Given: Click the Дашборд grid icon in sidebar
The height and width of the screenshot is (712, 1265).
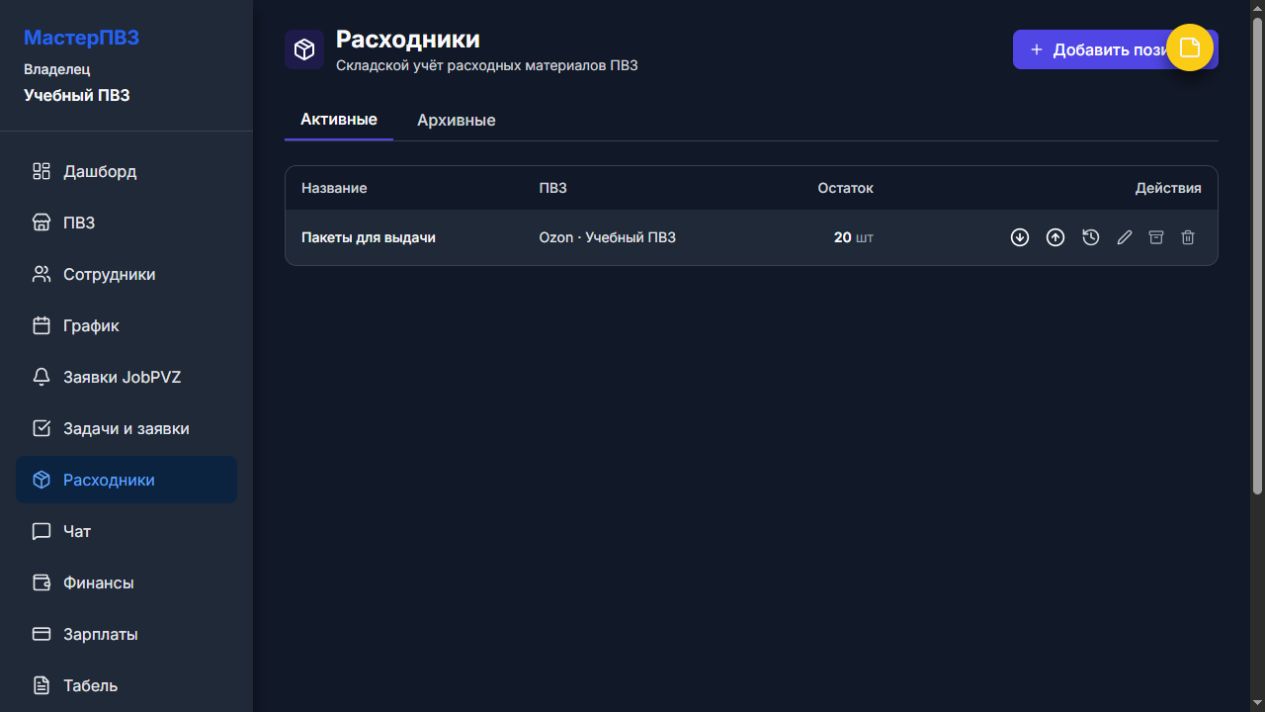Looking at the screenshot, I should click(41, 171).
